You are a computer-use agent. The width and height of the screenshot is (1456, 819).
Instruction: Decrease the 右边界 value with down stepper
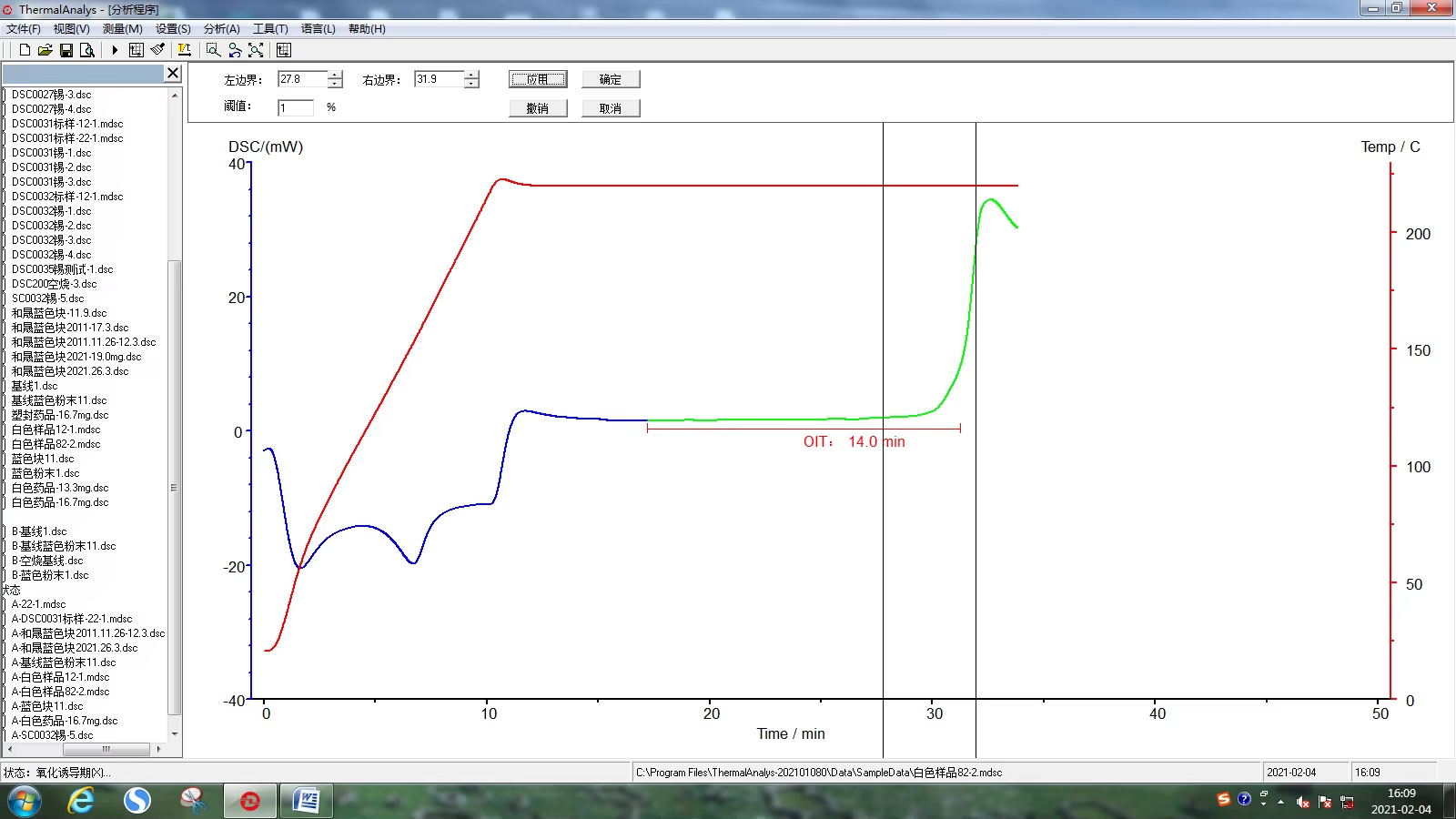(471, 84)
